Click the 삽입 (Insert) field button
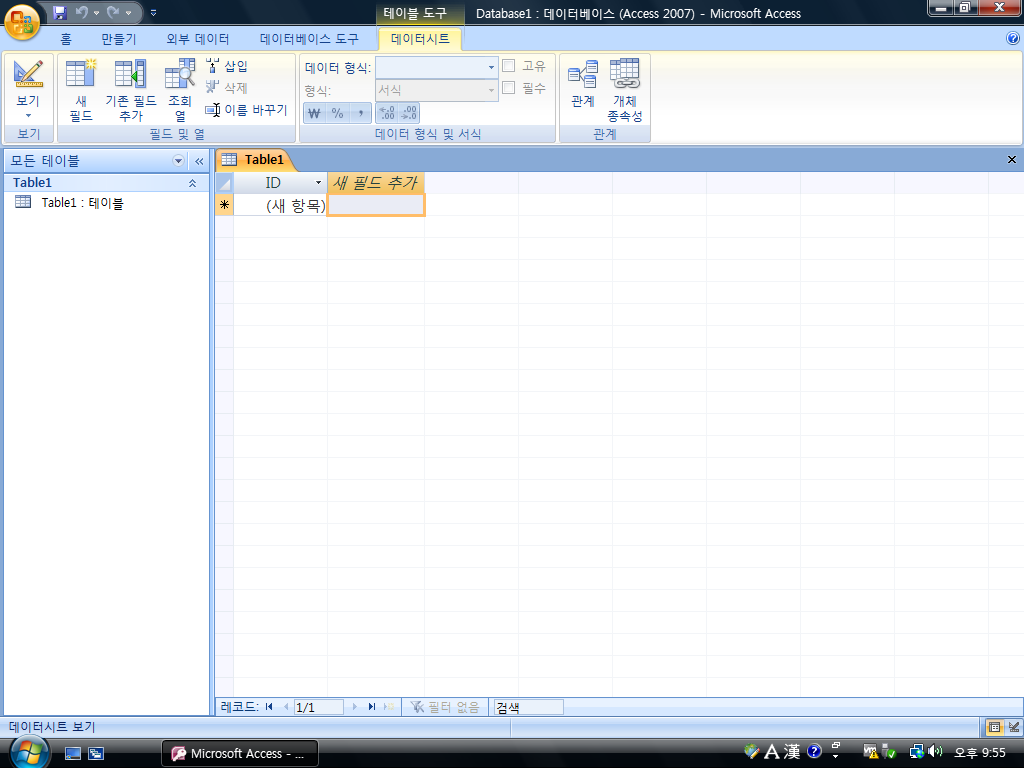This screenshot has width=1024, height=768. coord(227,66)
